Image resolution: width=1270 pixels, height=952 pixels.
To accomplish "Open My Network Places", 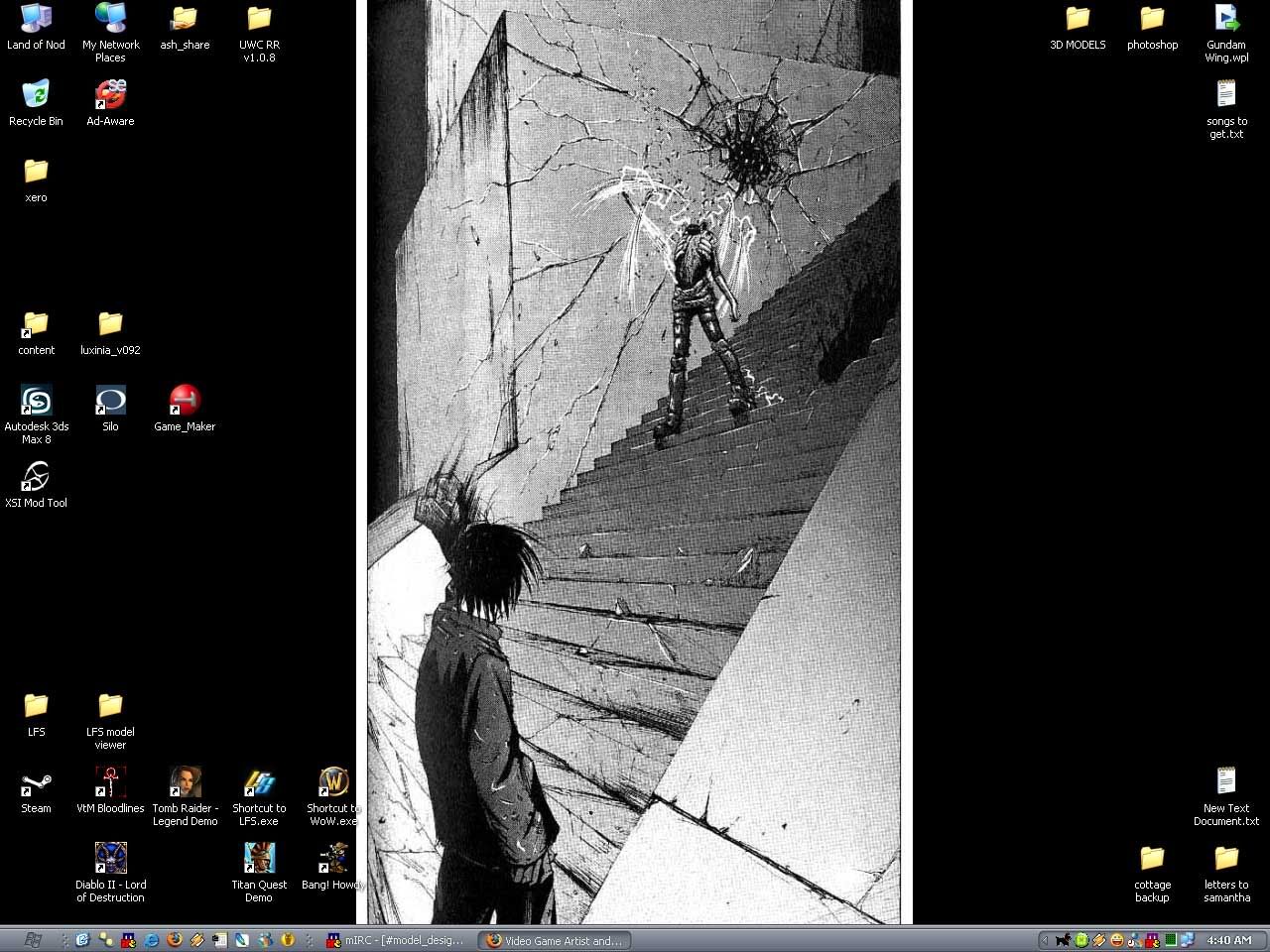I will tap(110, 33).
